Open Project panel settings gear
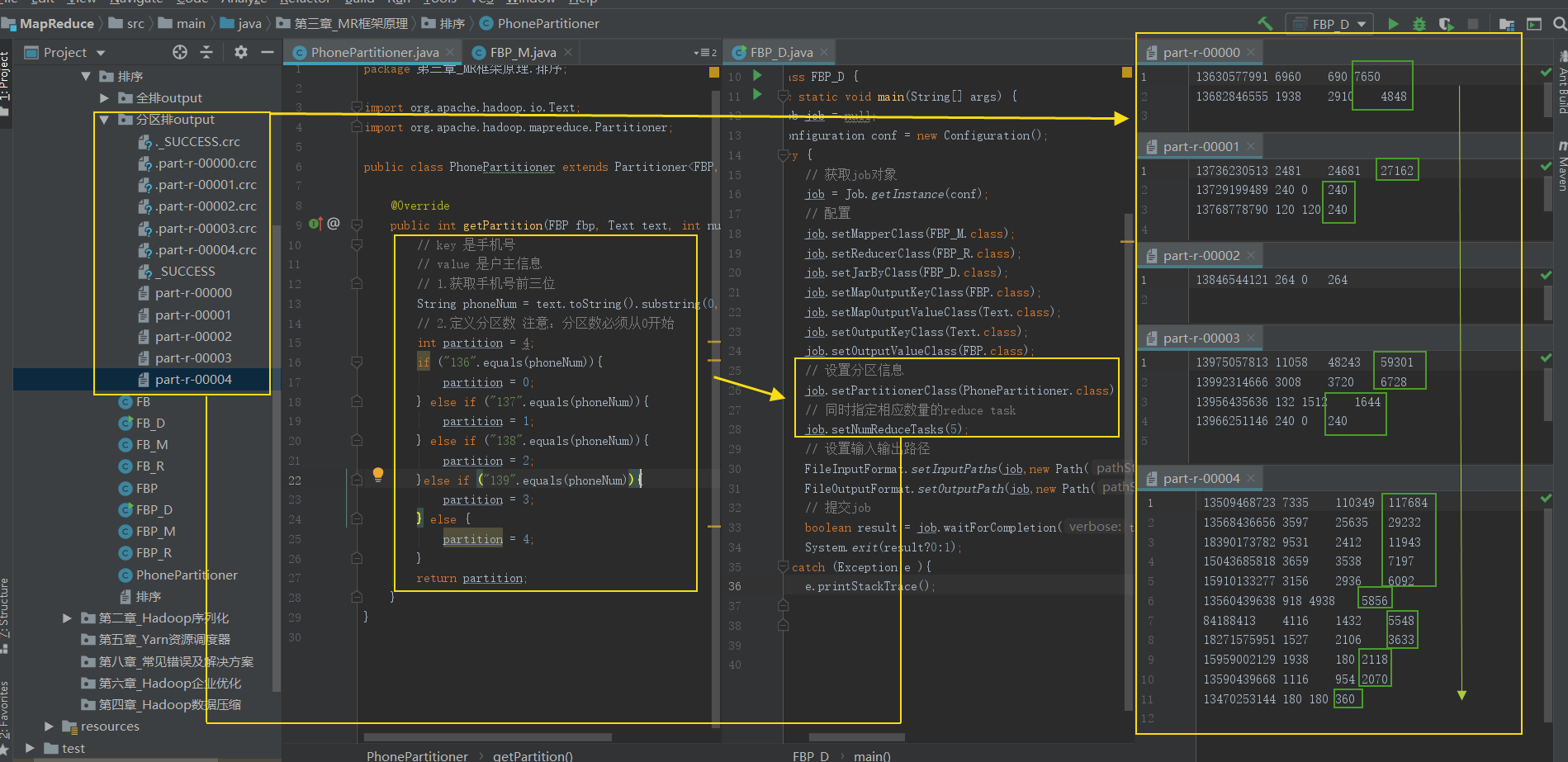This screenshot has height=762, width=1568. click(240, 52)
